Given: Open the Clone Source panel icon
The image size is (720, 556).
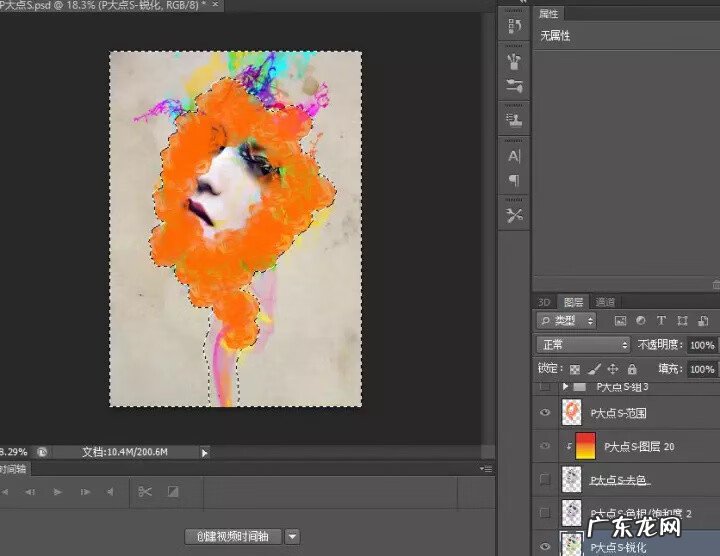Looking at the screenshot, I should (x=514, y=120).
